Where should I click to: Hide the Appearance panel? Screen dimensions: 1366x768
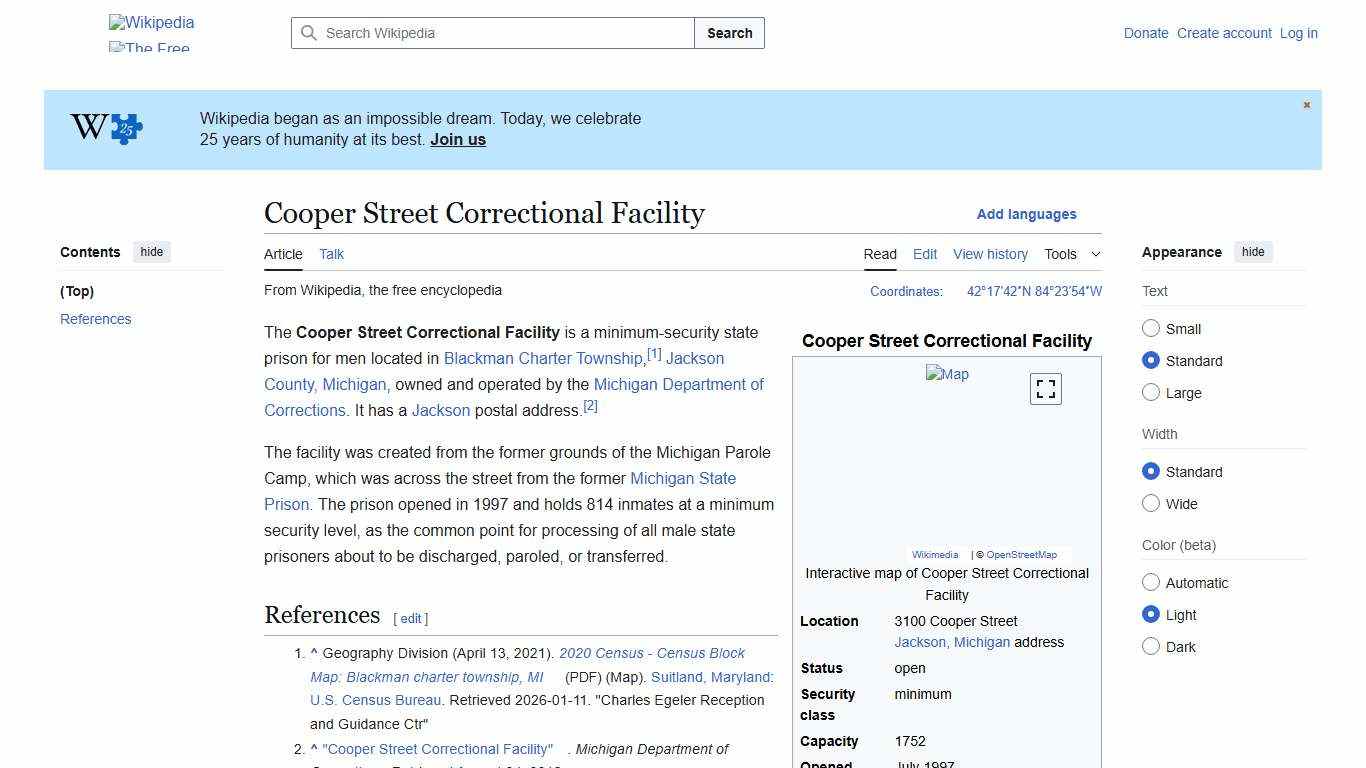1253,252
